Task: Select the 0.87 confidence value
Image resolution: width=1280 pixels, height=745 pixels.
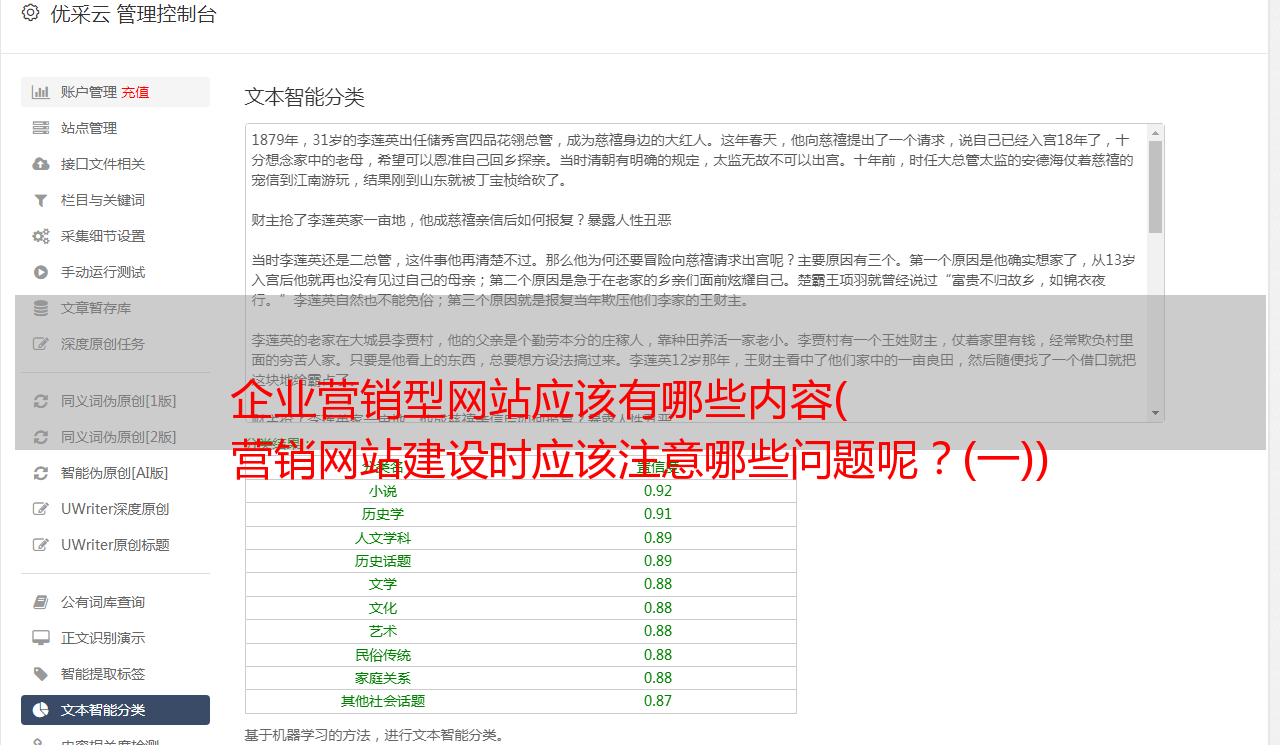Action: [658, 701]
